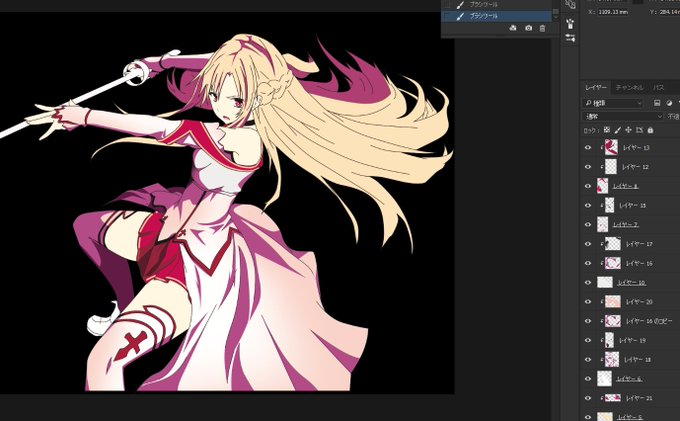Click the lock all padlock icon
The image size is (680, 421).
650,130
